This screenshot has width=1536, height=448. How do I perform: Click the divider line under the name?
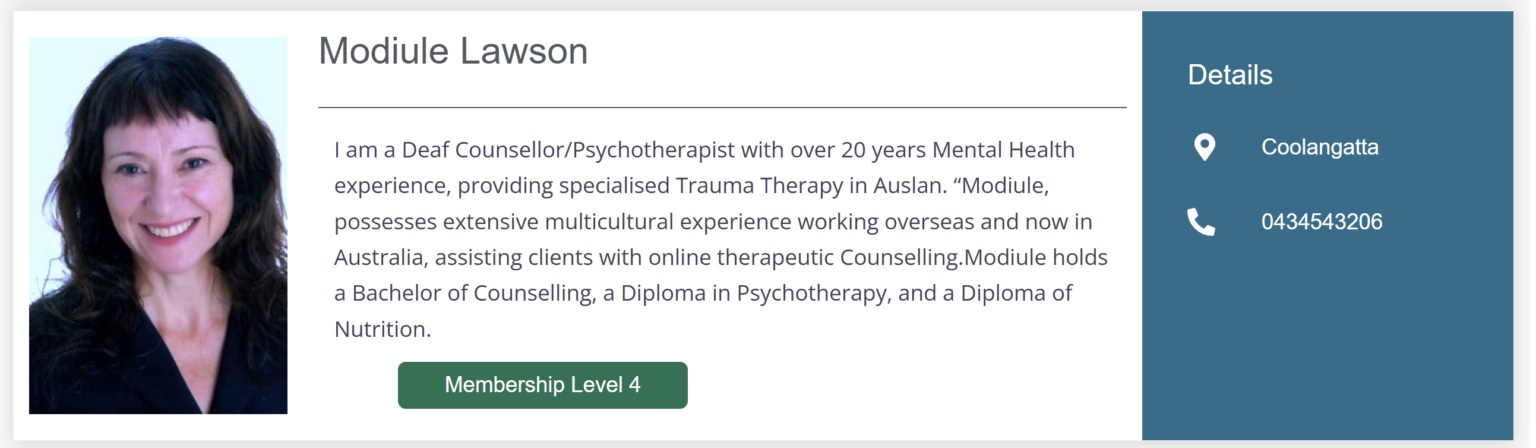722,107
